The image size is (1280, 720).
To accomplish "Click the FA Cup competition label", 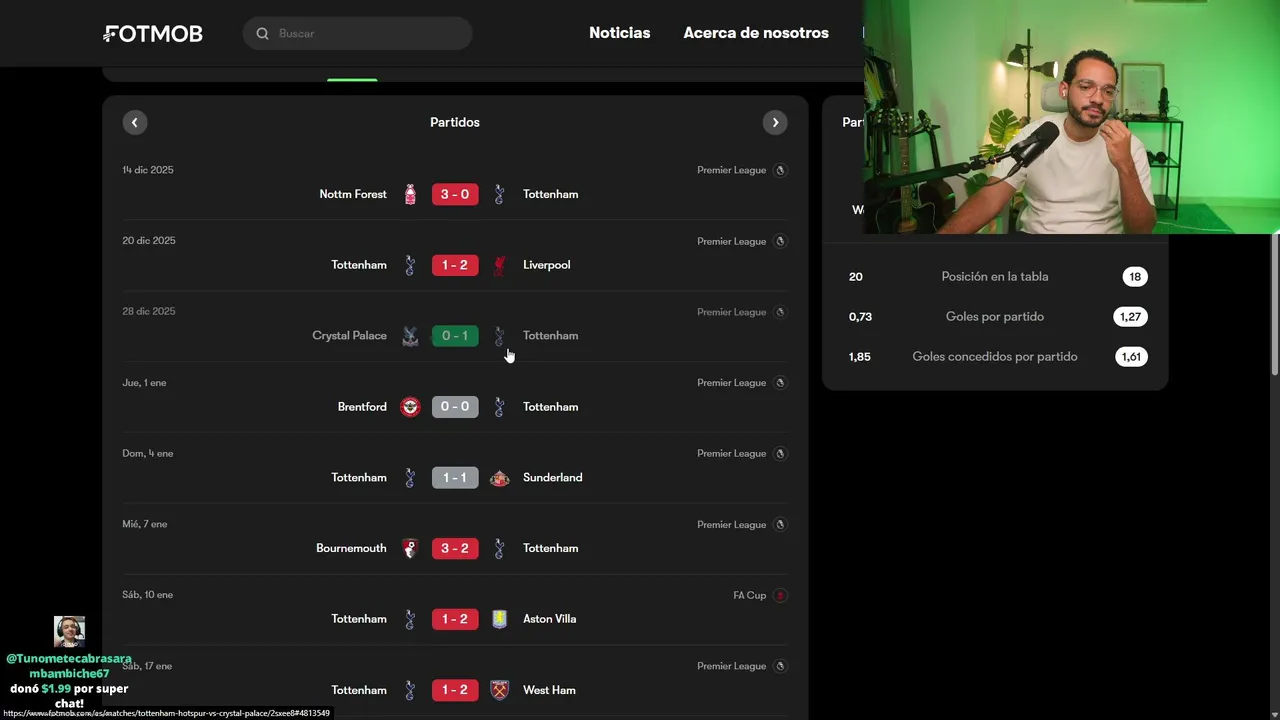I will (750, 595).
